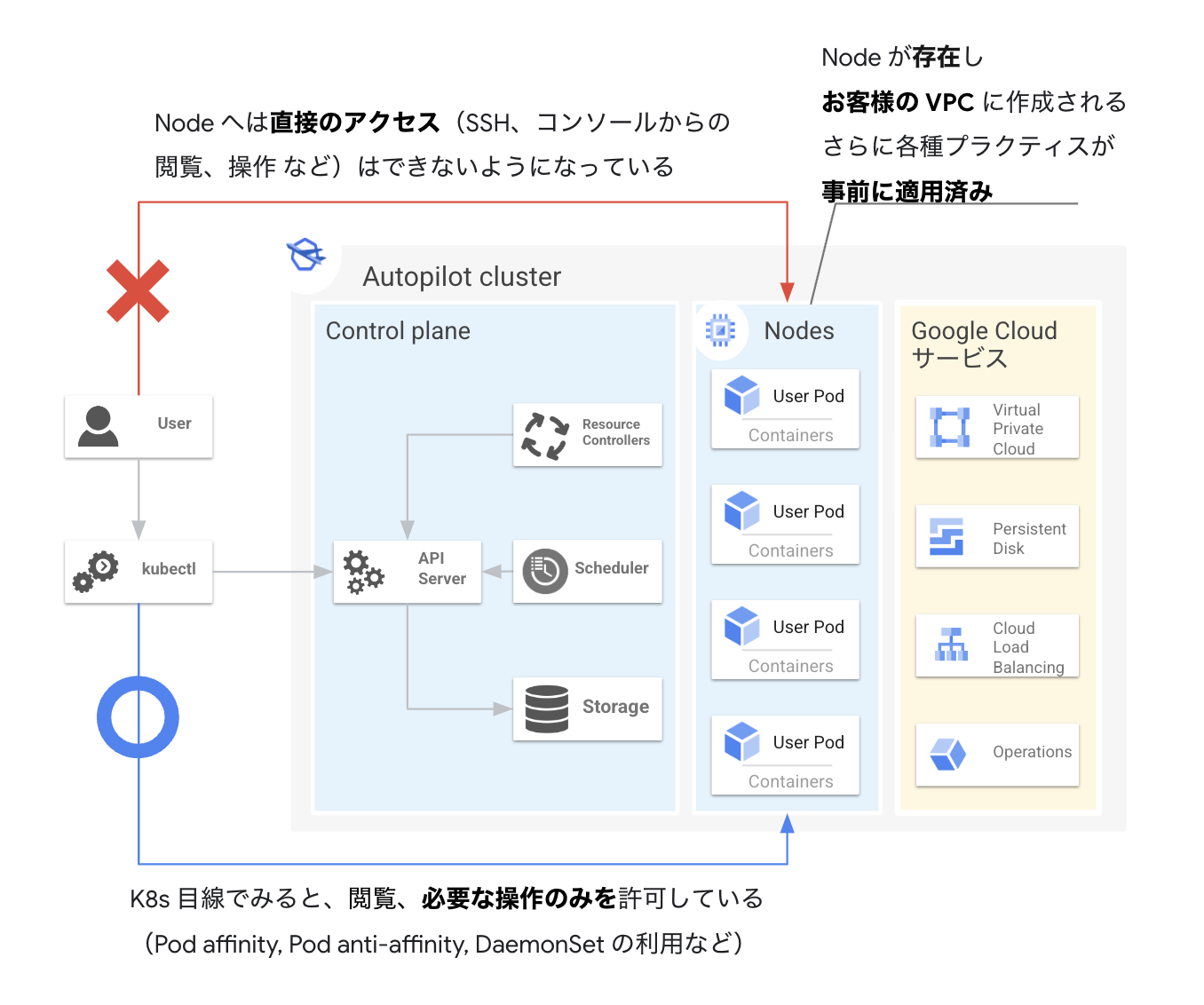Click the "Storage" label
Viewport: 1204px width, 1005px height.
[x=615, y=707]
